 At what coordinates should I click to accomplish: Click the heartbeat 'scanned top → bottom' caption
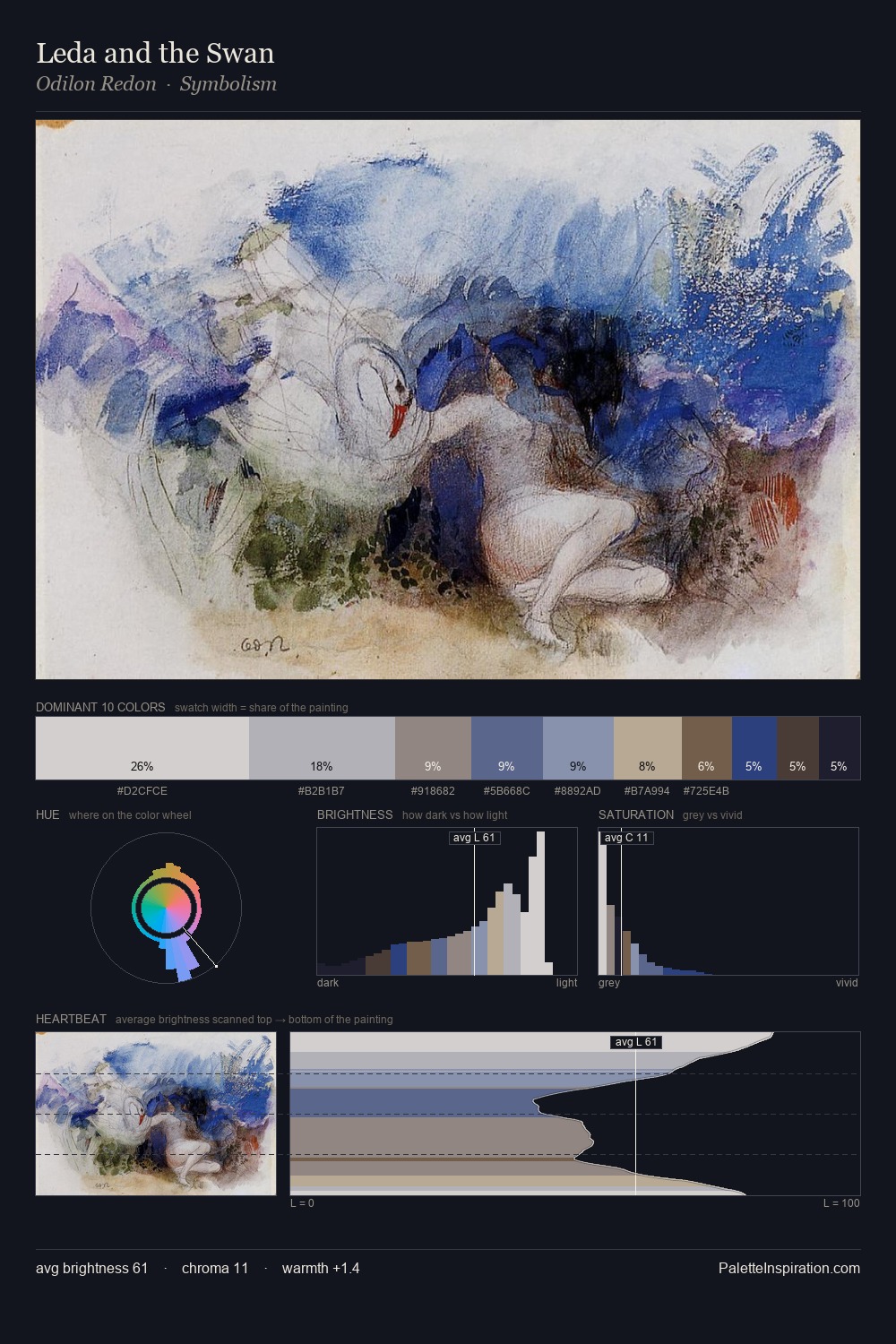(254, 1020)
